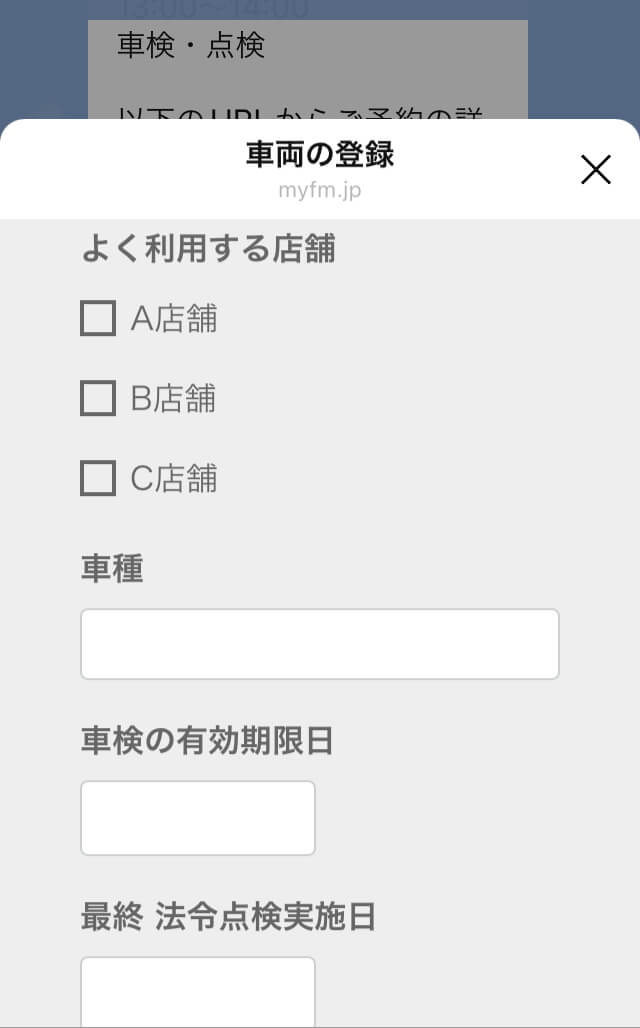
Task: Tap the C店舗 label text
Action: pos(174,479)
